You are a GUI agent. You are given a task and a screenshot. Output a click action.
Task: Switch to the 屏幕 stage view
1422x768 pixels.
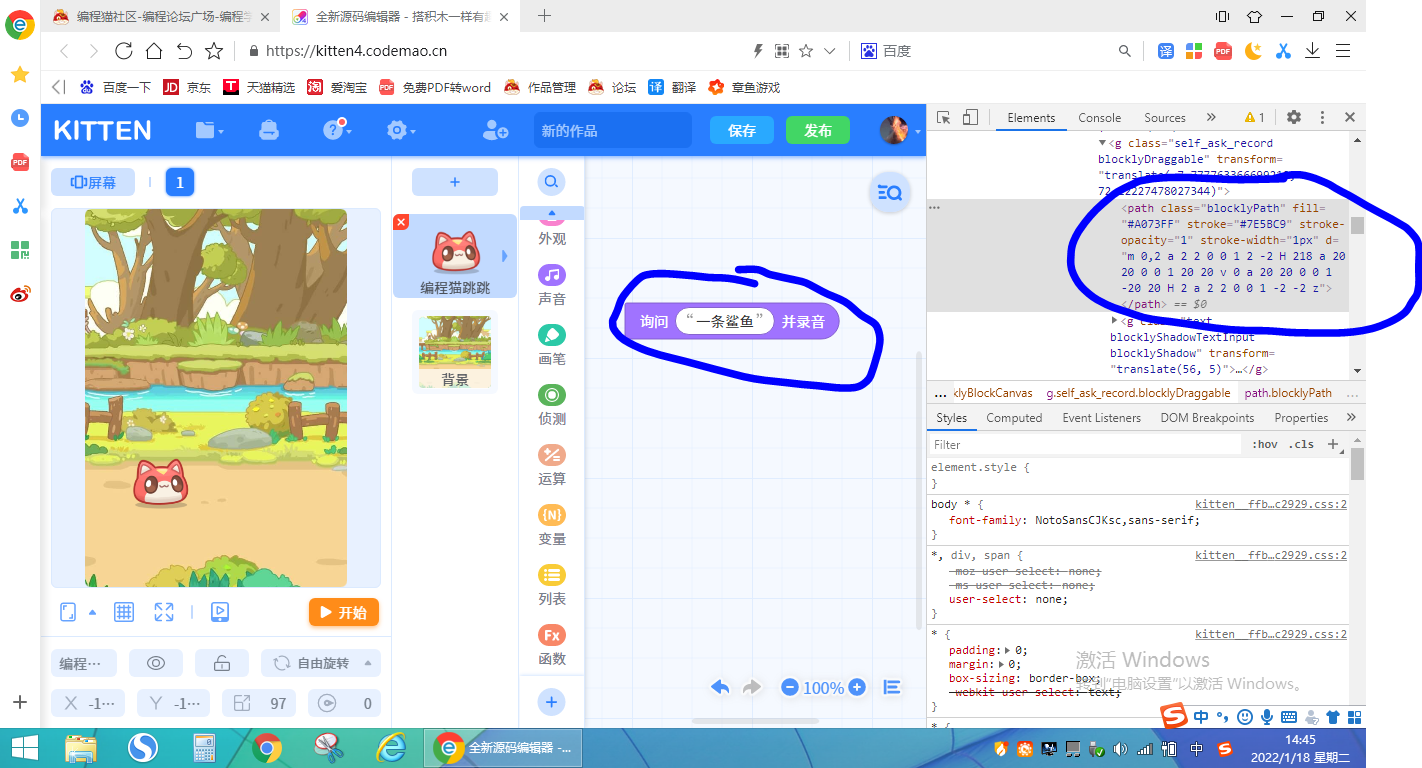(93, 182)
